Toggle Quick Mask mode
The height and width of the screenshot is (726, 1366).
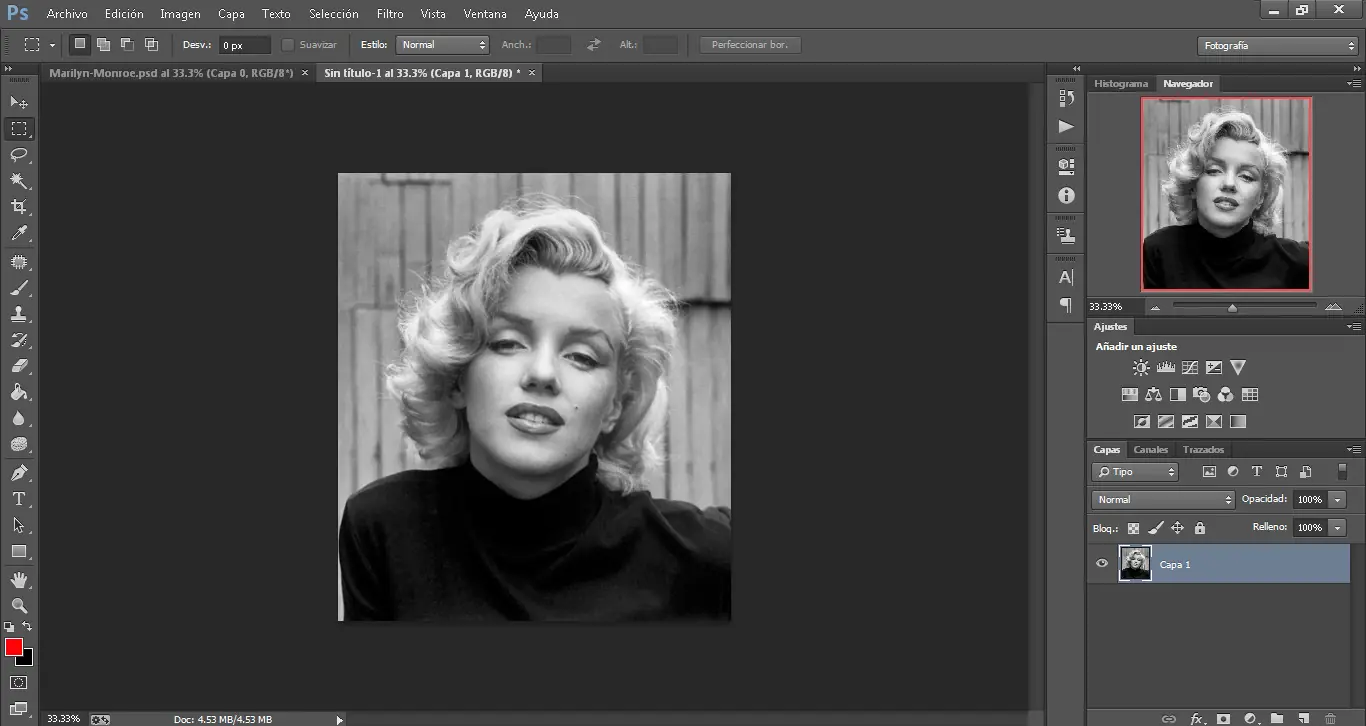19,683
